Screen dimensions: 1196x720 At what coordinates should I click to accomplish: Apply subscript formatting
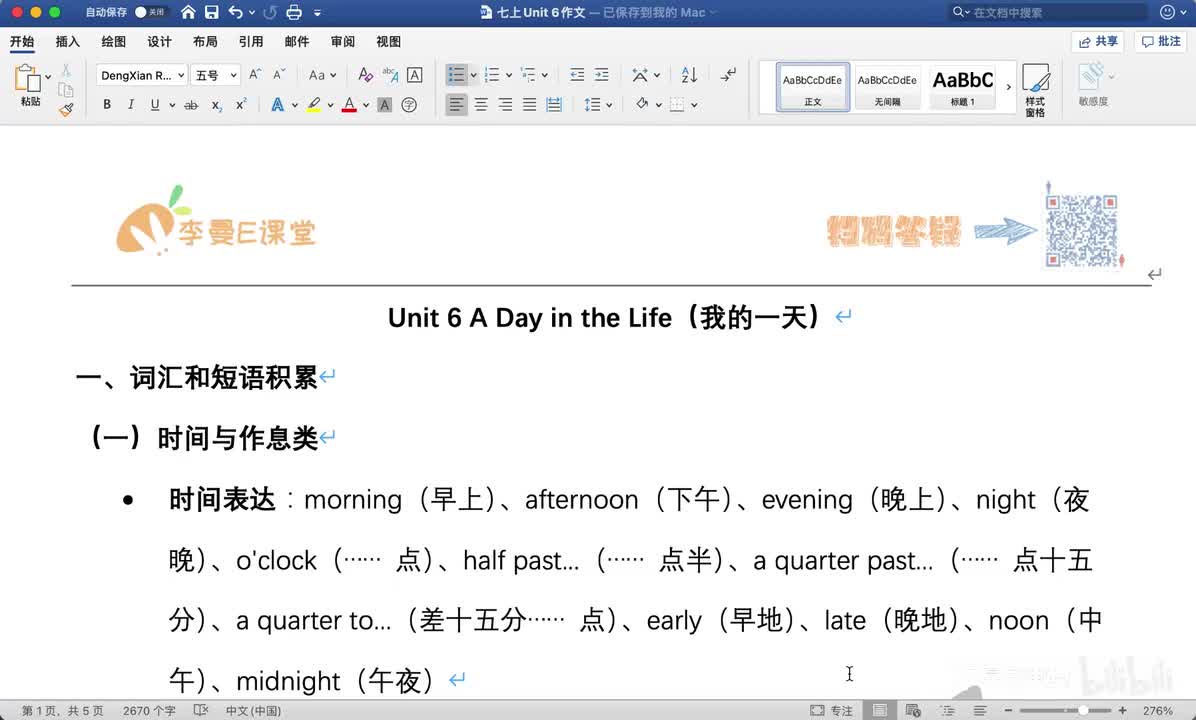[x=217, y=105]
